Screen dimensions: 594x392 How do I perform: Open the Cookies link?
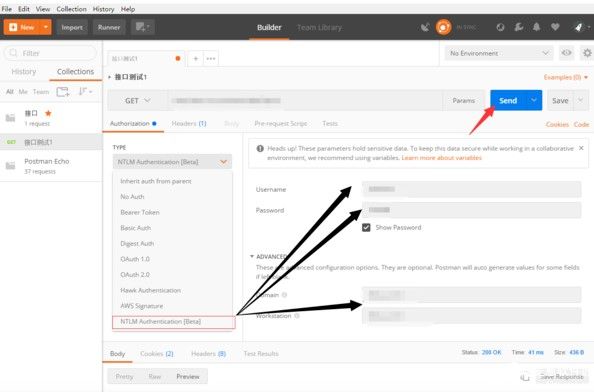point(557,124)
